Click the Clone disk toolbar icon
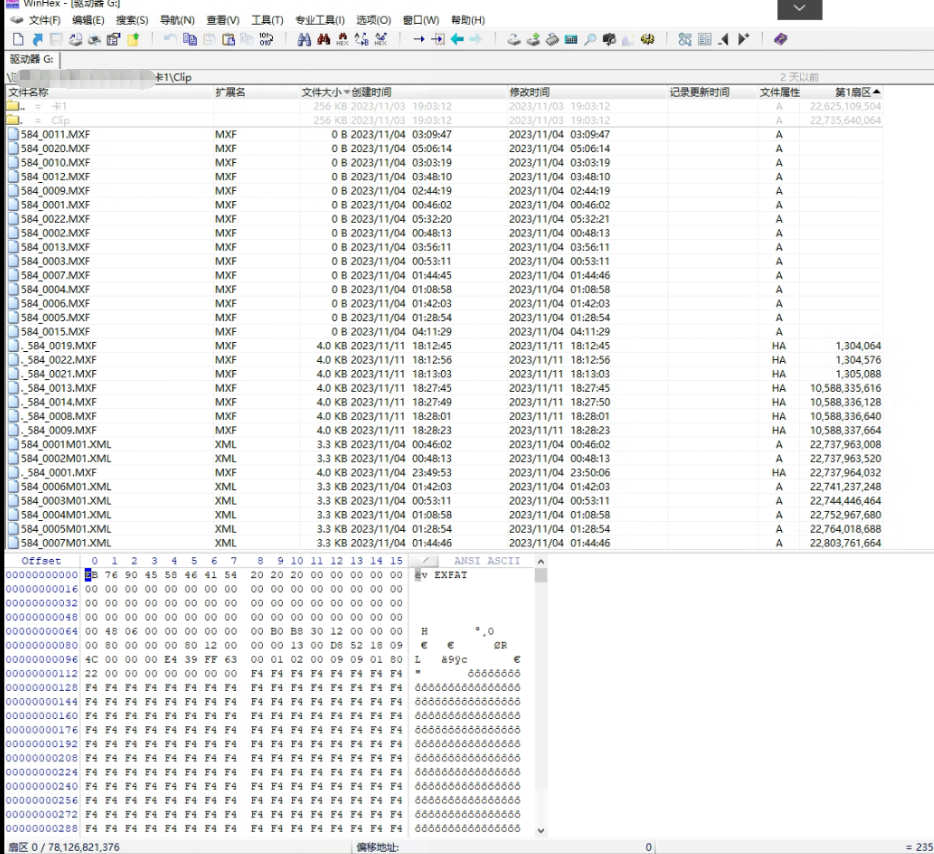This screenshot has height=854, width=934. [x=533, y=39]
